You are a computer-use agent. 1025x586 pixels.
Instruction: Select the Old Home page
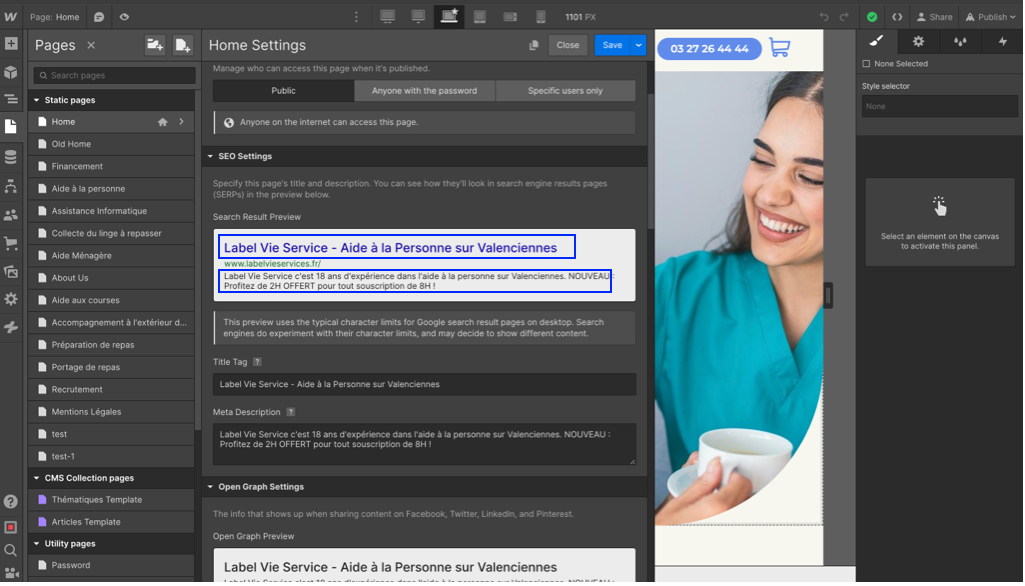tap(111, 144)
